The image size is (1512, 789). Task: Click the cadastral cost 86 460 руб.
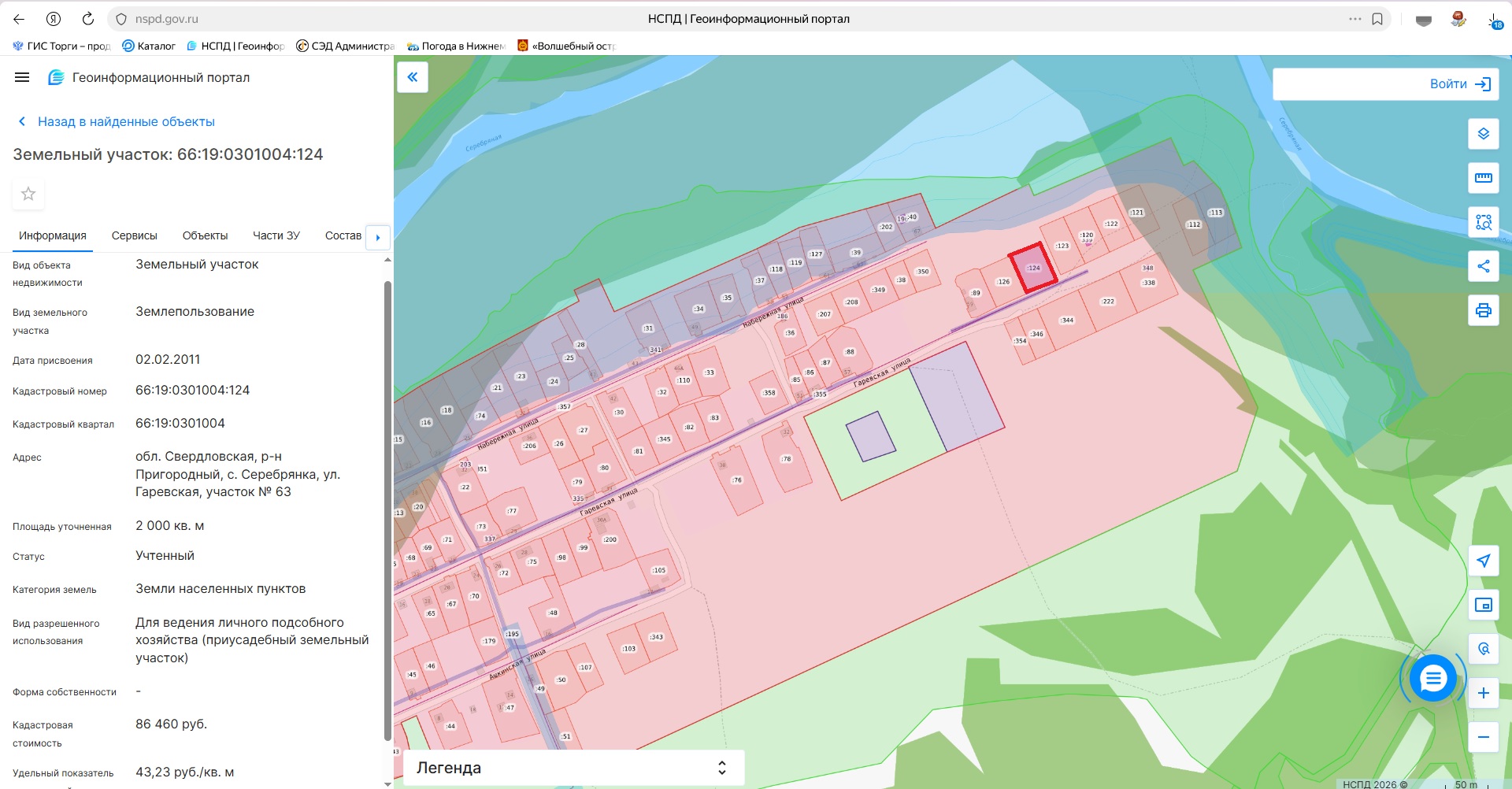[x=171, y=724]
